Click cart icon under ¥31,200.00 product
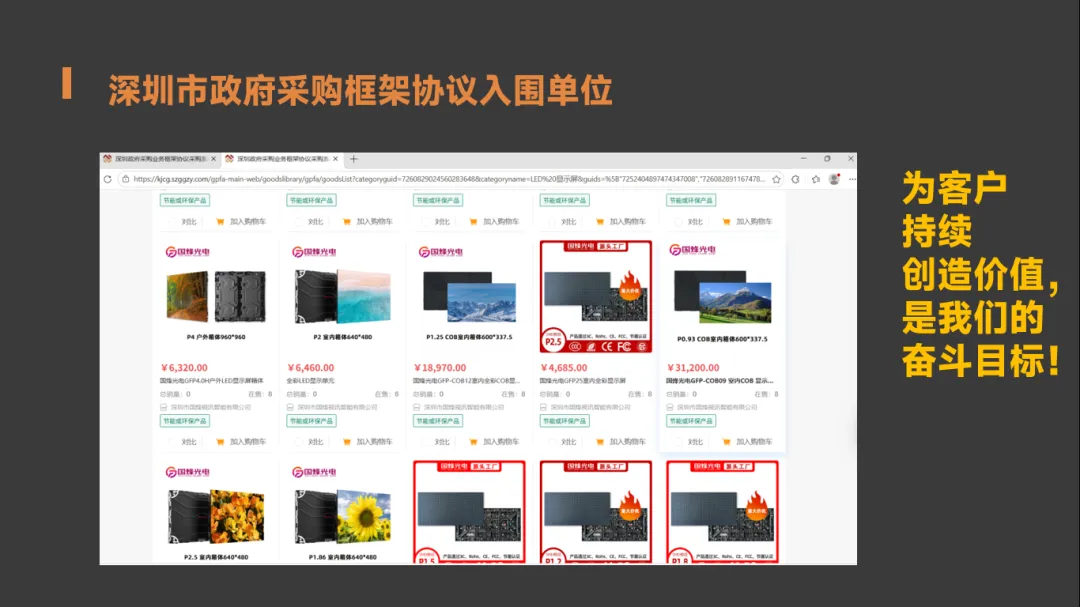 (x=727, y=442)
